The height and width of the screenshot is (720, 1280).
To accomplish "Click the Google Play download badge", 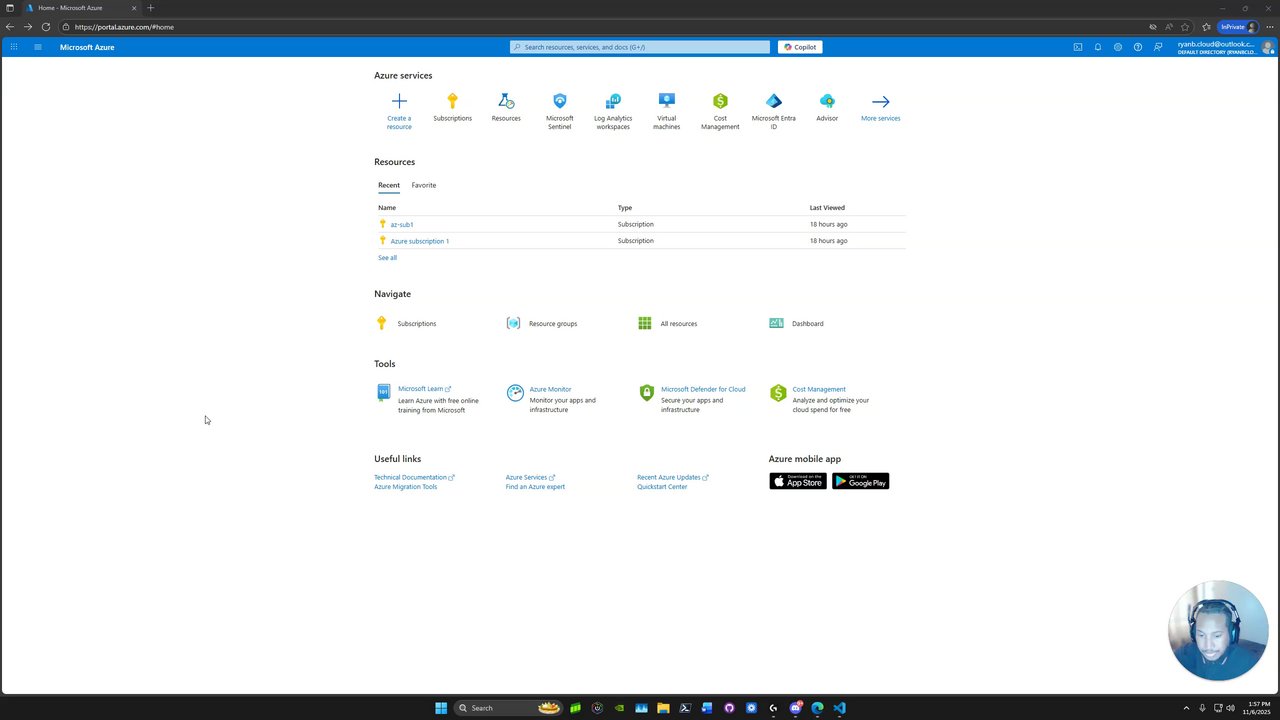I will (861, 481).
